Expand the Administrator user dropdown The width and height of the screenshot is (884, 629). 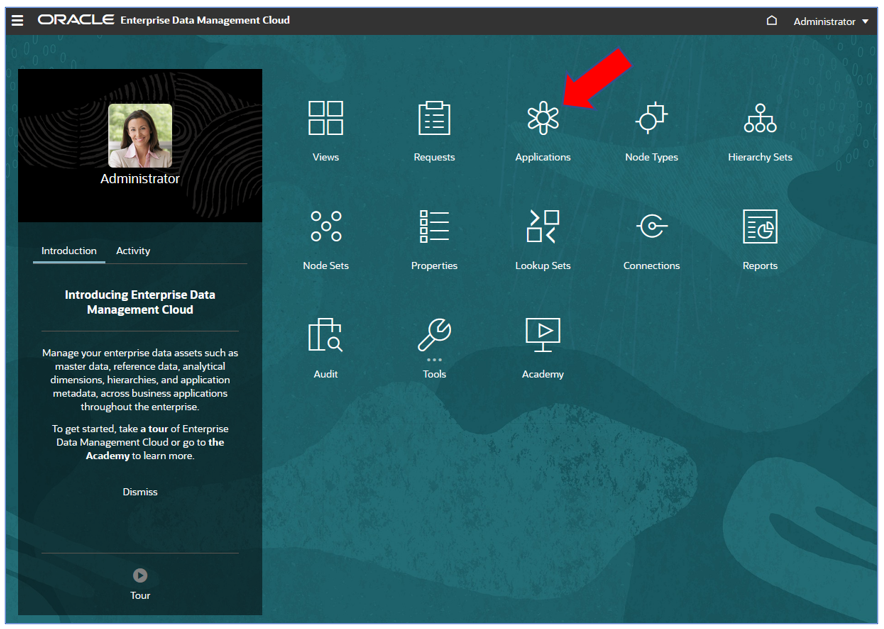click(x=831, y=21)
